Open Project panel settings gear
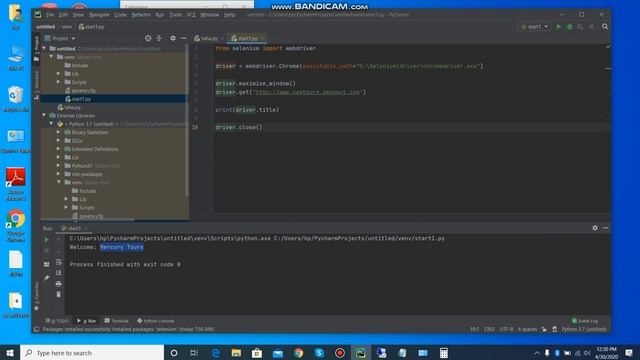Screen dimensions: 640x360 (x=173, y=38)
